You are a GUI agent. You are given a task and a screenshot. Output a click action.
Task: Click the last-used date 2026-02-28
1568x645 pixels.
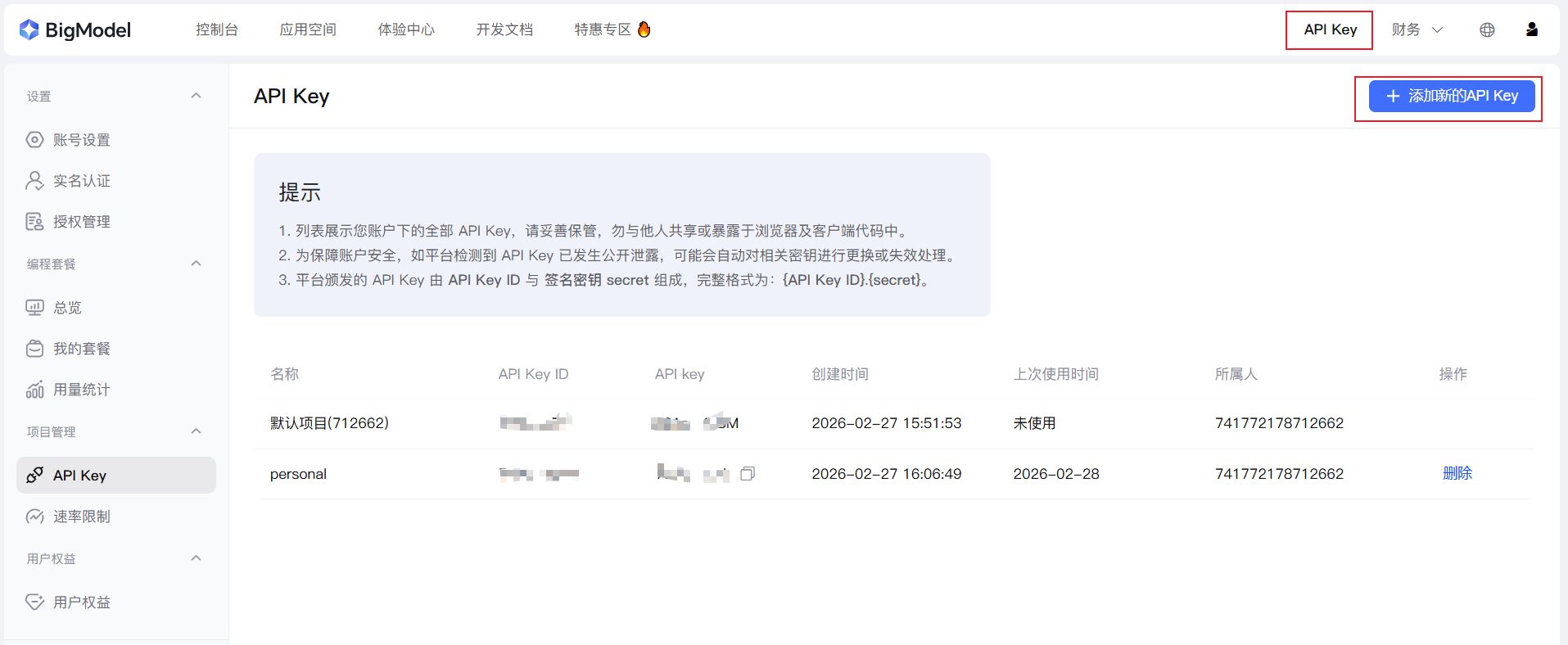1056,474
